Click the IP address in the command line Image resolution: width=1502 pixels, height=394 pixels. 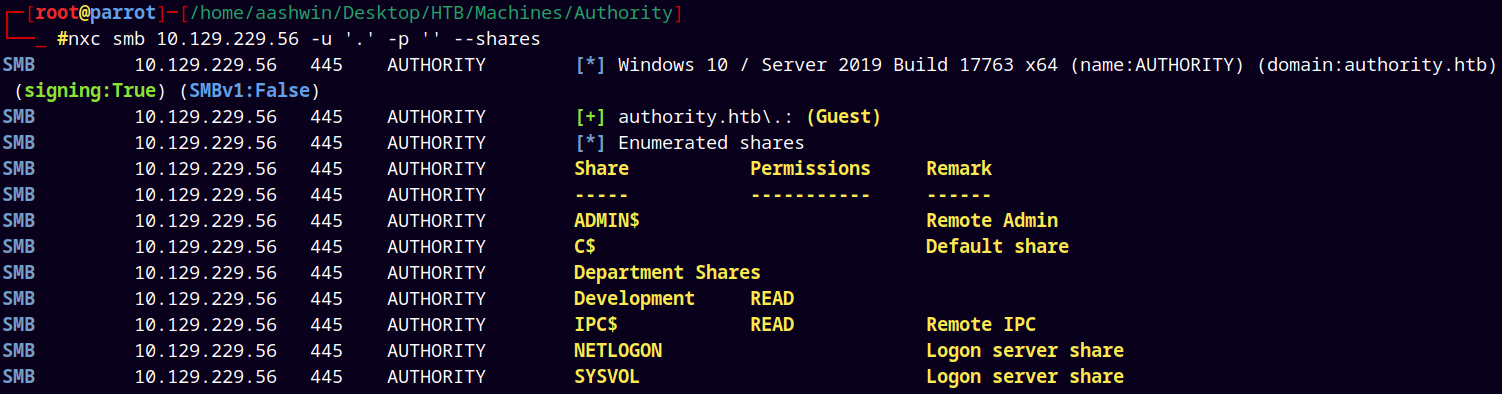[228, 40]
